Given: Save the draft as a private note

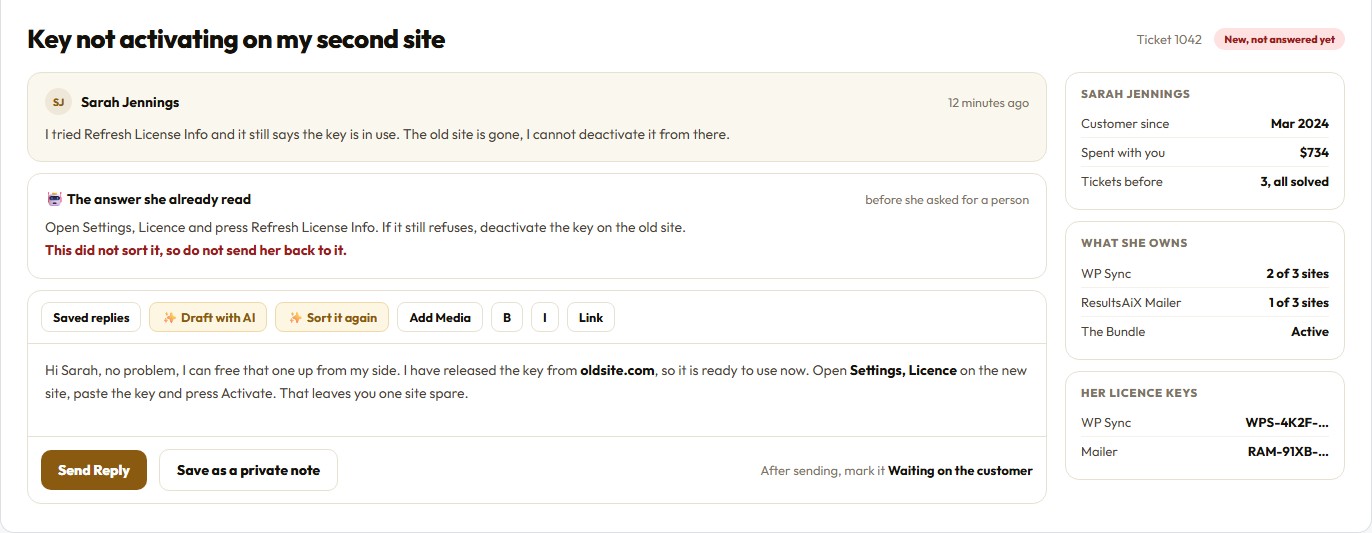Looking at the screenshot, I should (x=248, y=470).
